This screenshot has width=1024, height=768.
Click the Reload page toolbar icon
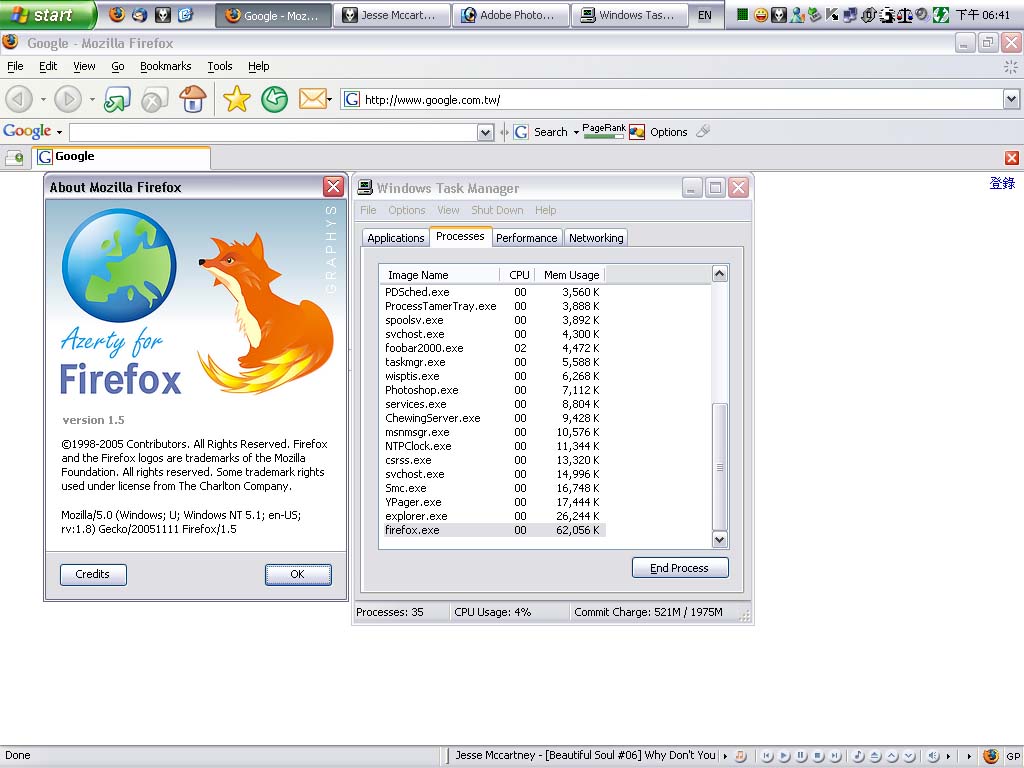click(117, 99)
